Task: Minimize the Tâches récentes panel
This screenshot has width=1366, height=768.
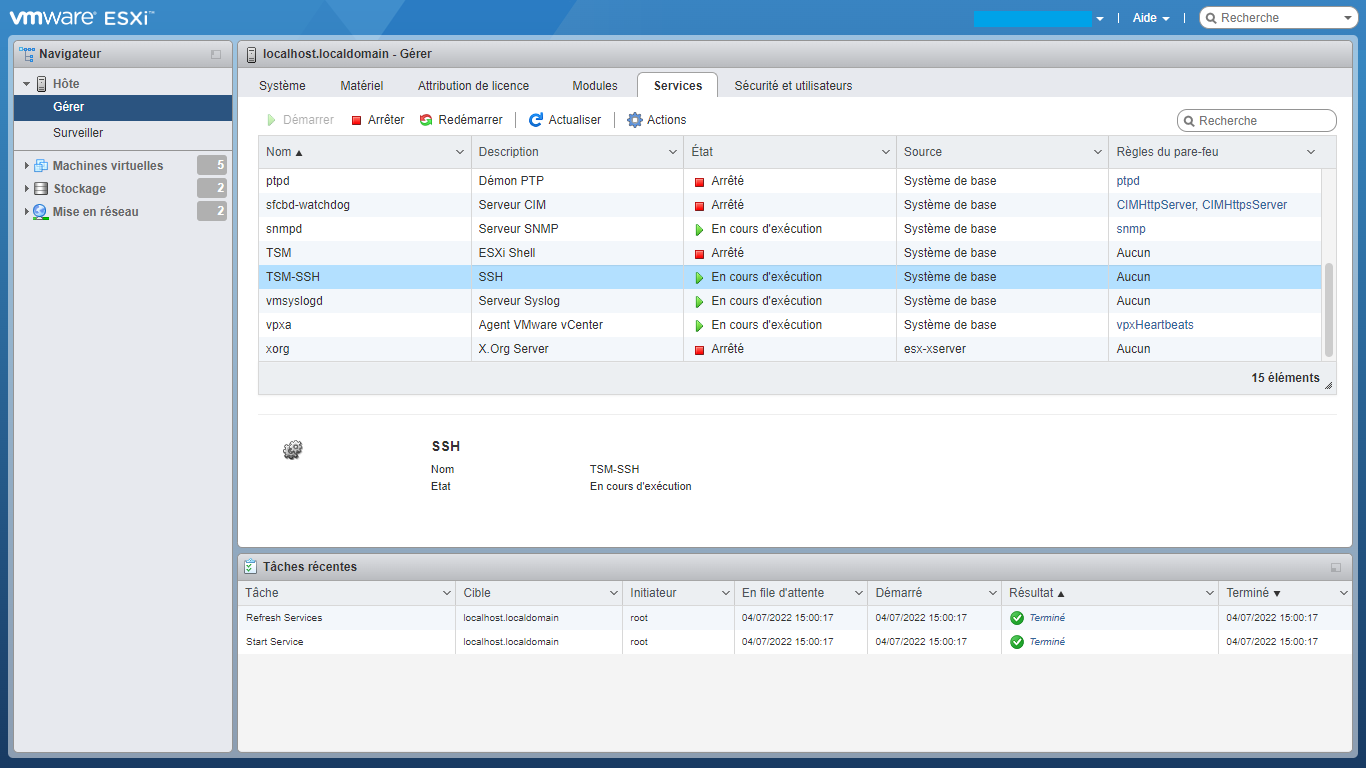Action: 1336,567
